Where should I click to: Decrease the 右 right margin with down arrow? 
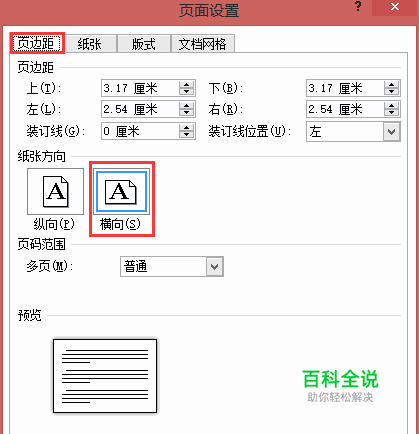[392, 113]
